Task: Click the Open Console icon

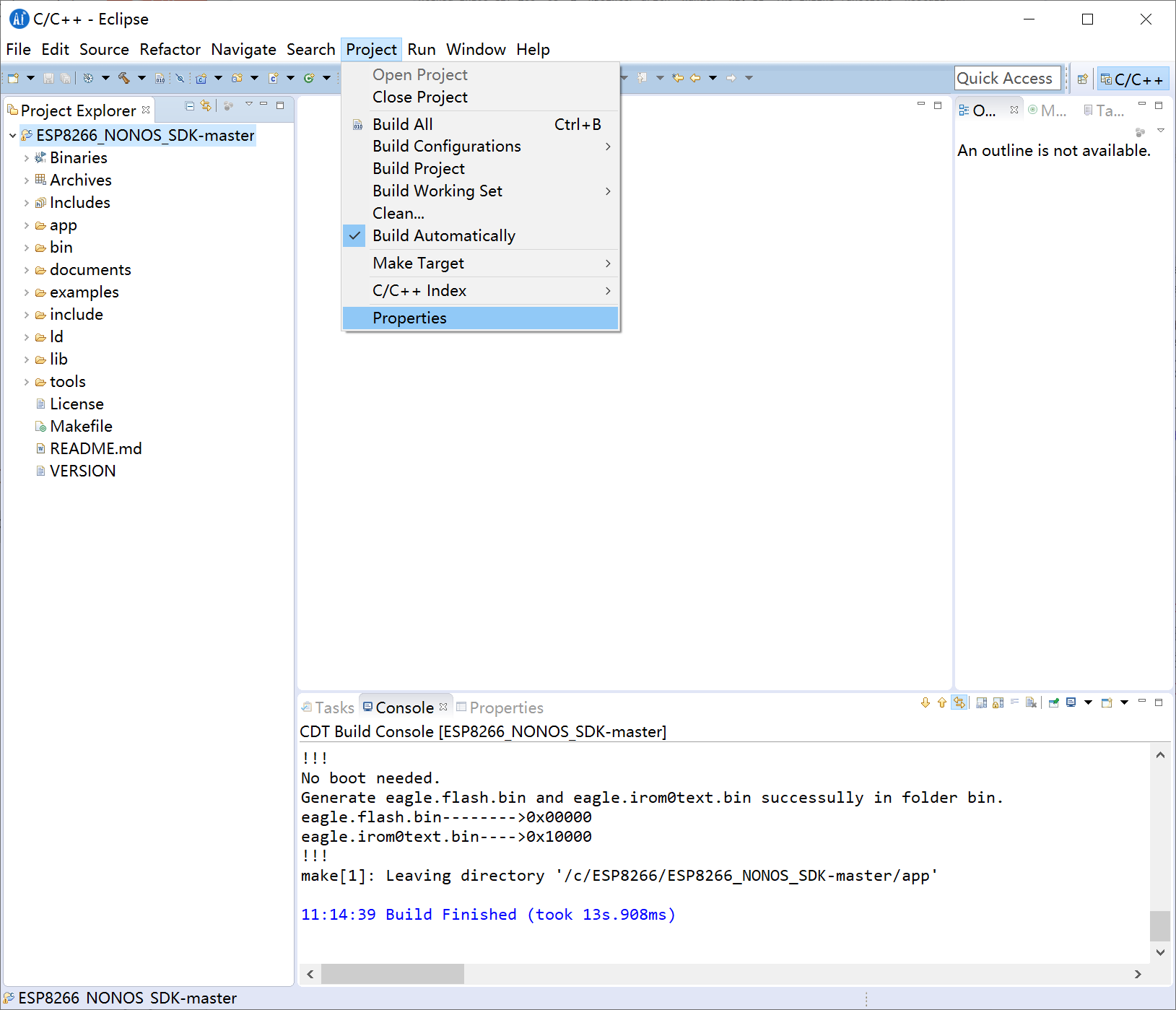Action: coord(1107,702)
